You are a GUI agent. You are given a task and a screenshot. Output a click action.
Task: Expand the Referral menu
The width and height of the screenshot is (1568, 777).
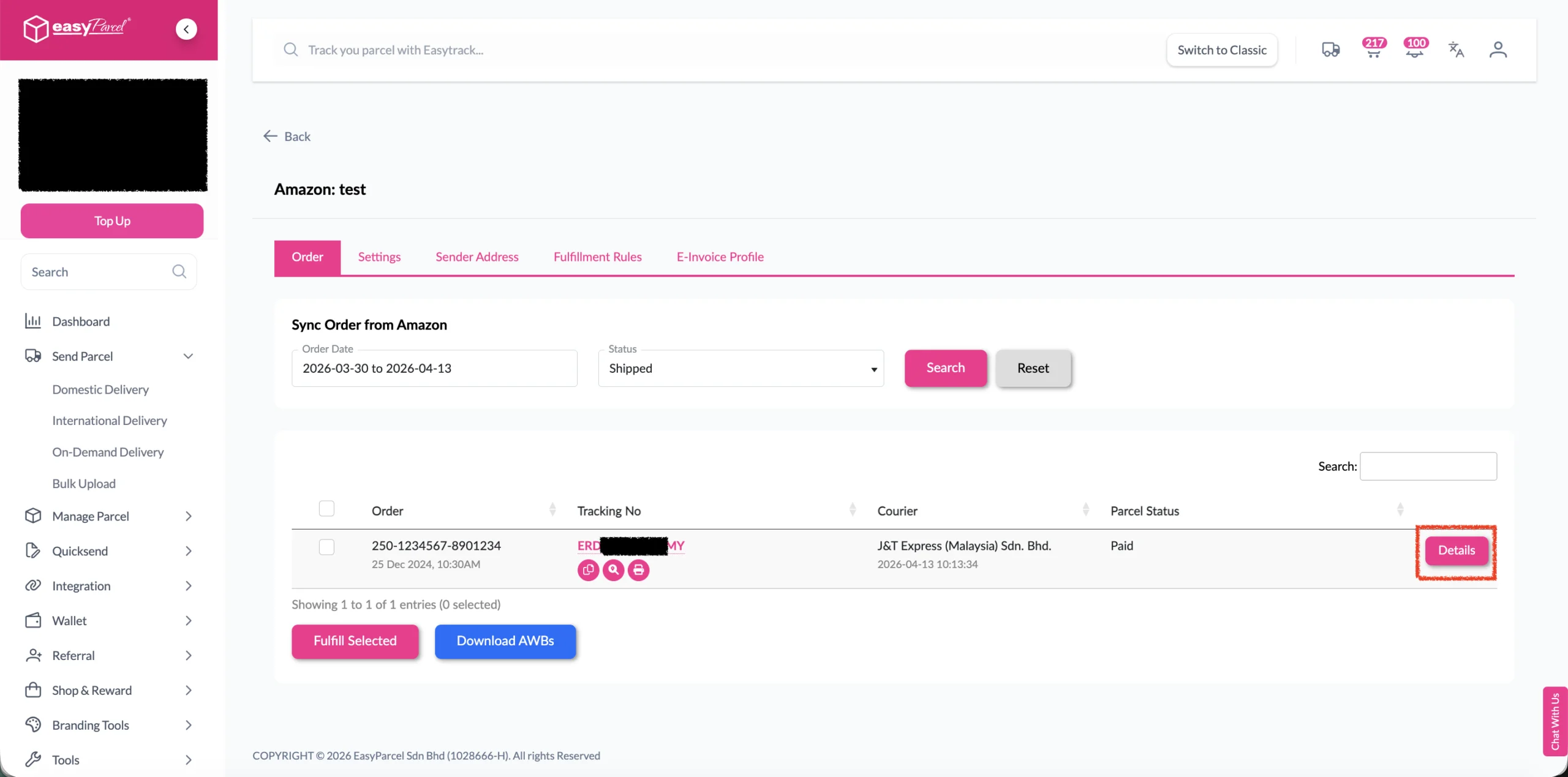pos(188,656)
